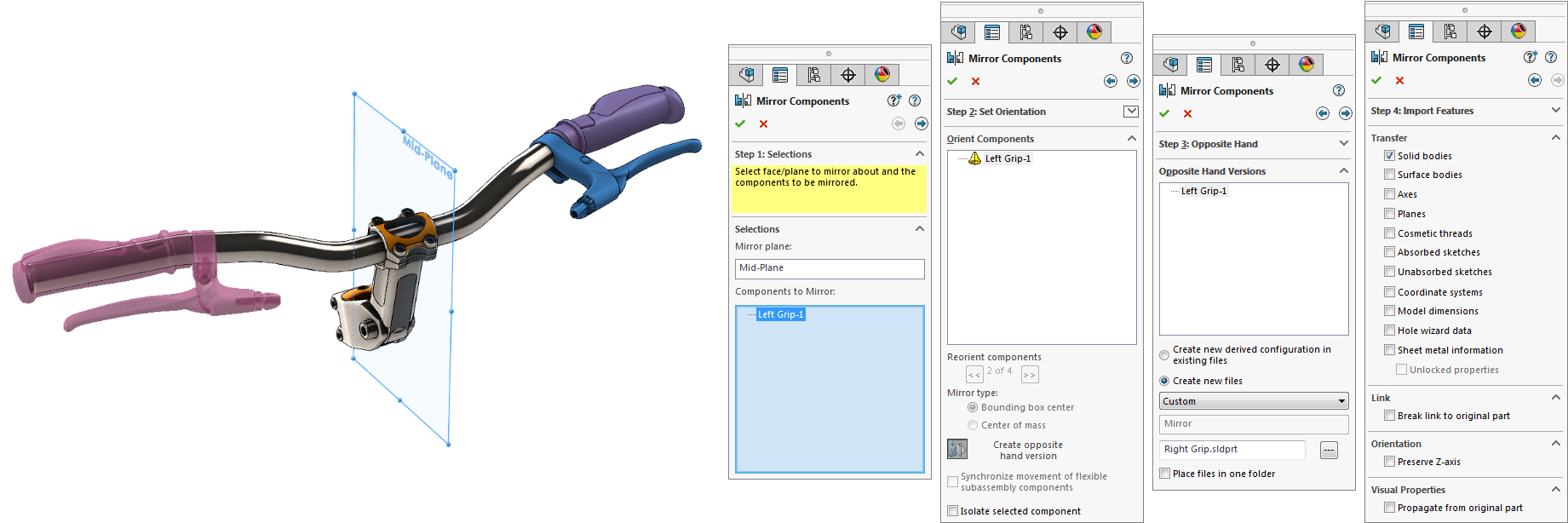Select Left Grip-1 in Opposite Hand Versions list

tap(1203, 191)
